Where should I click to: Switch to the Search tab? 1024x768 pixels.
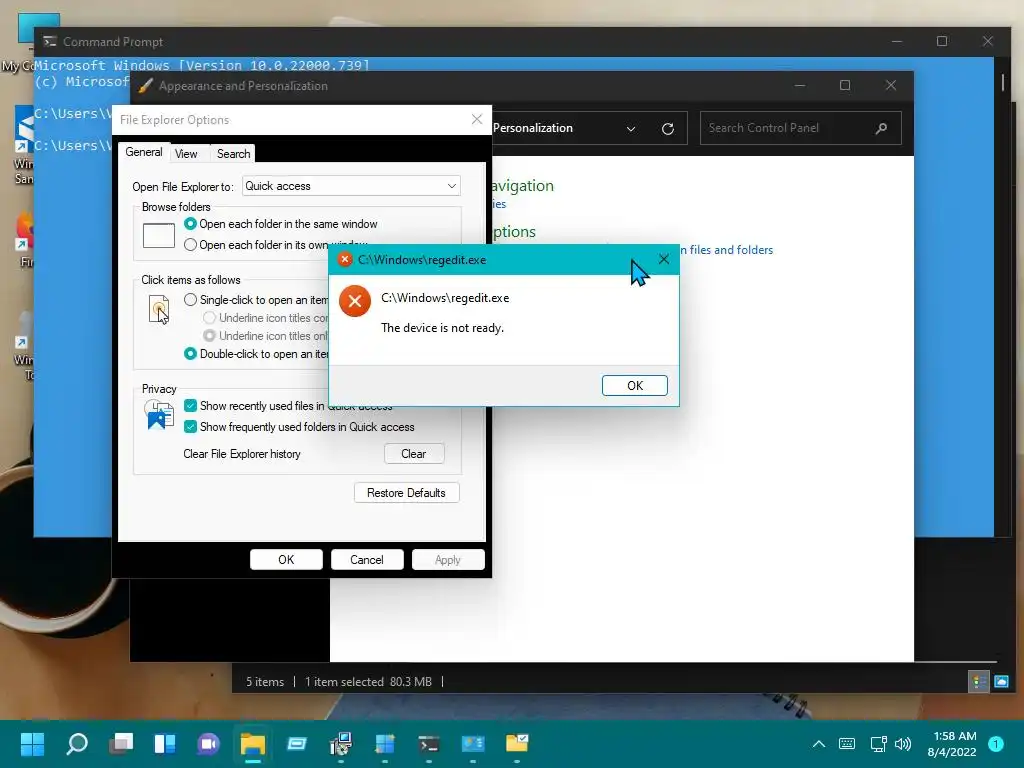click(233, 153)
